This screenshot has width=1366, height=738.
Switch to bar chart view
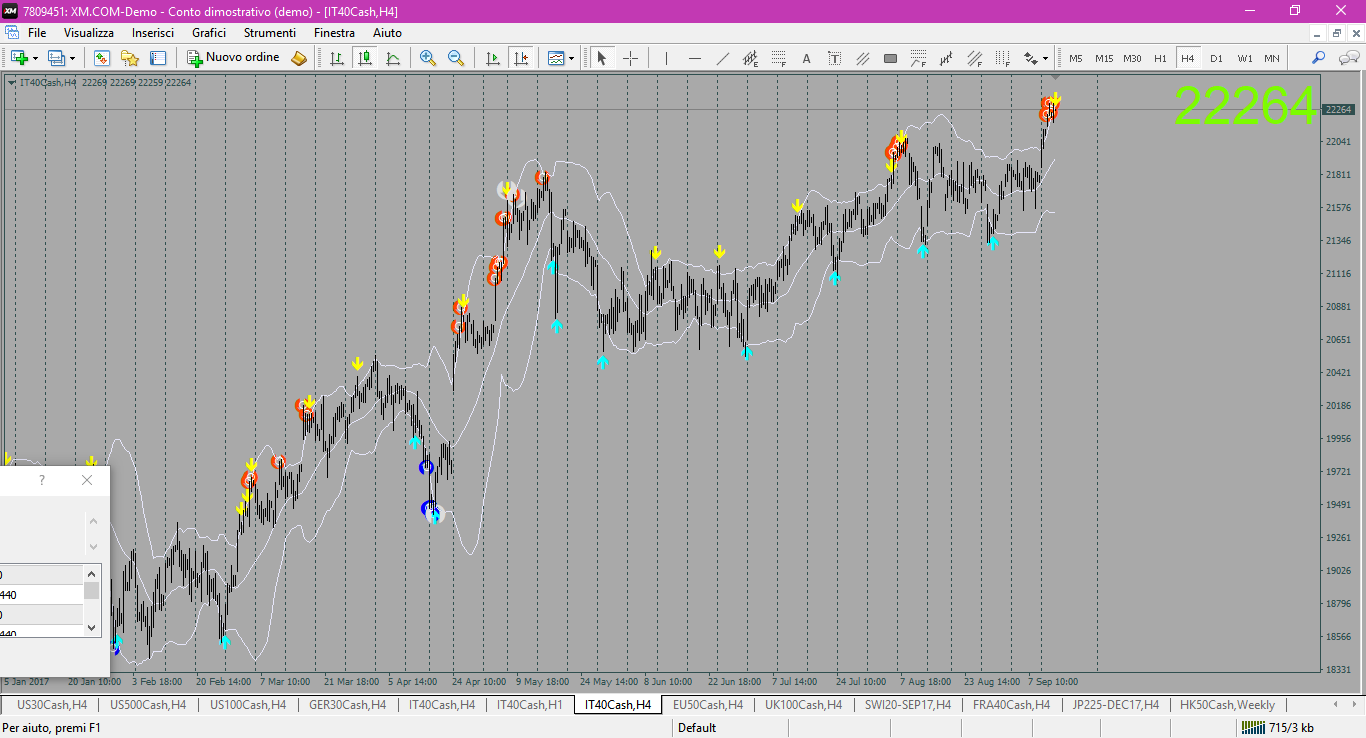pyautogui.click(x=337, y=58)
